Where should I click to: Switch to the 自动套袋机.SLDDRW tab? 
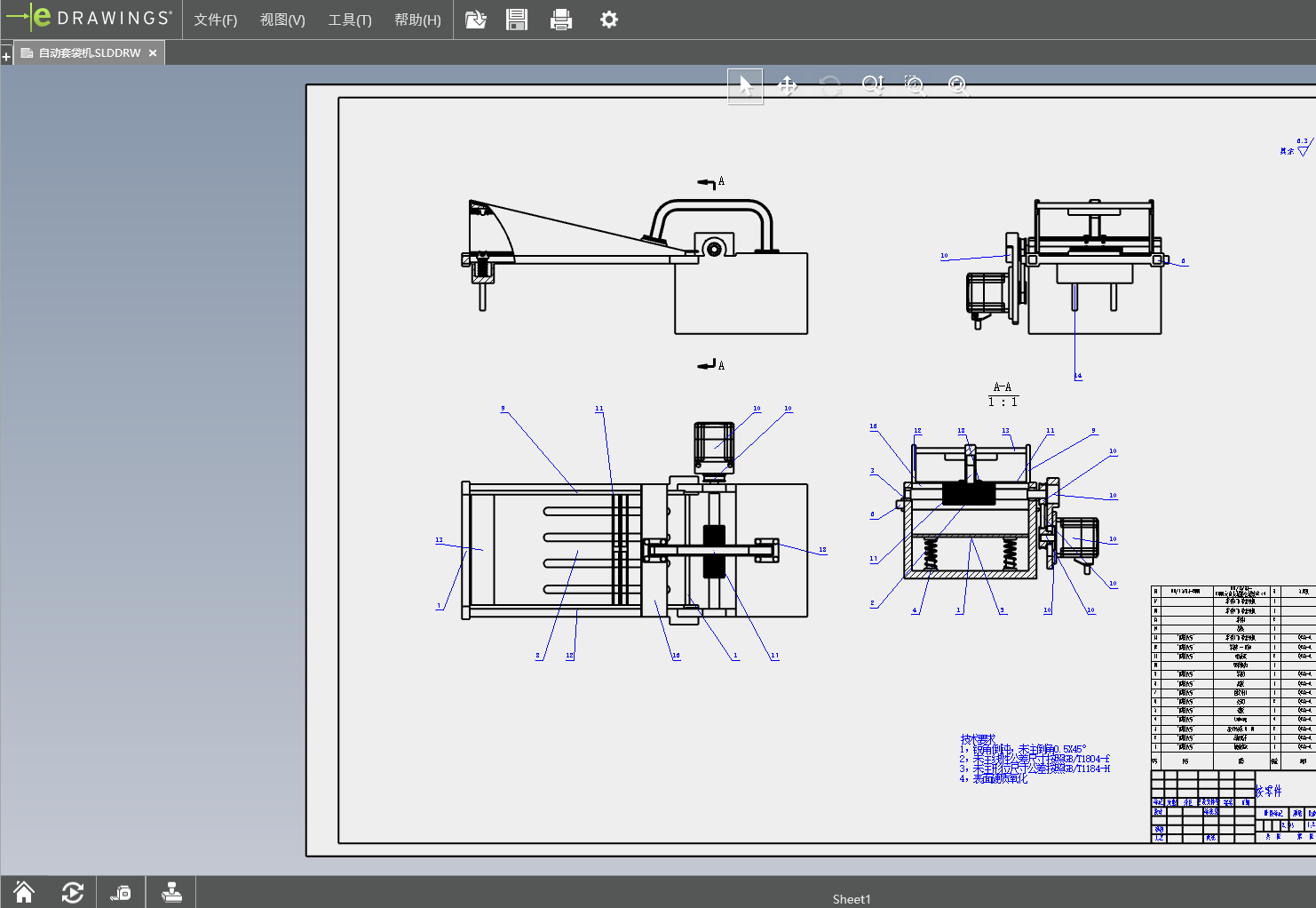click(89, 53)
